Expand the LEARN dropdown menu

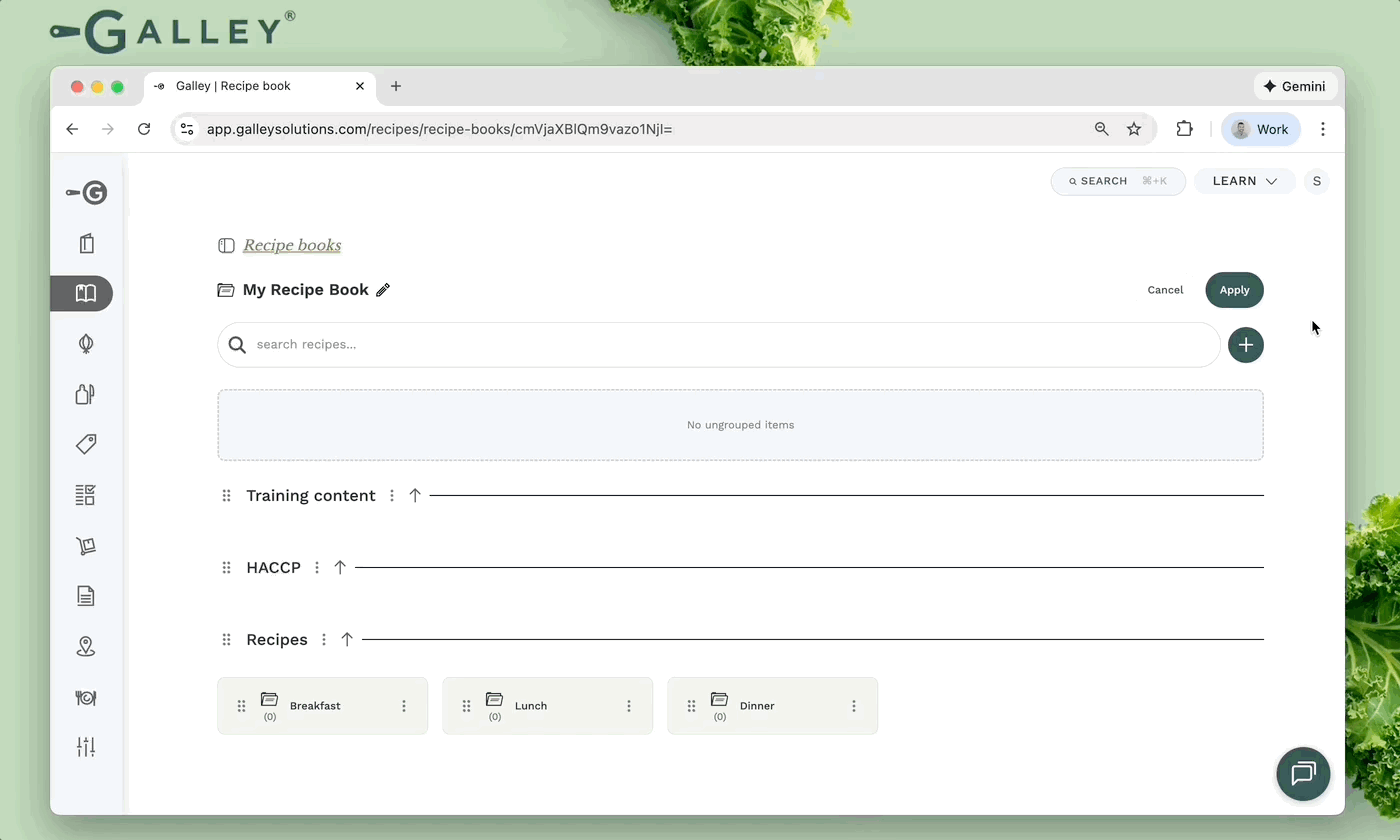[1244, 181]
